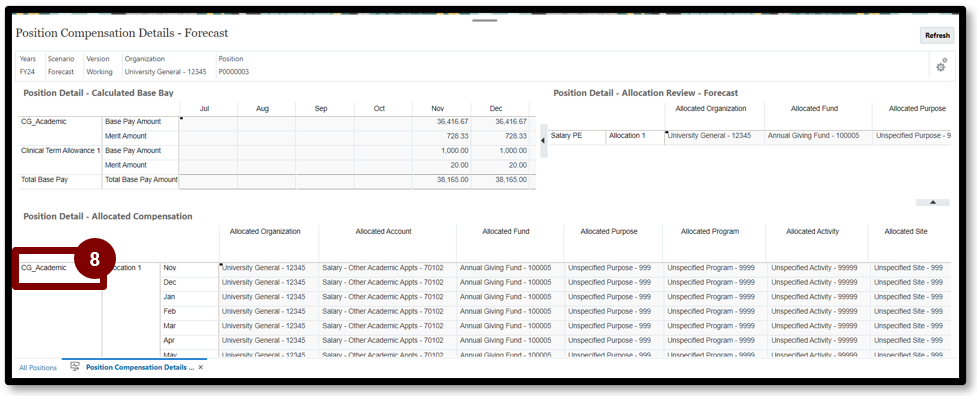Click the up arrow collapse handle
The image size is (977, 396).
(x=932, y=202)
